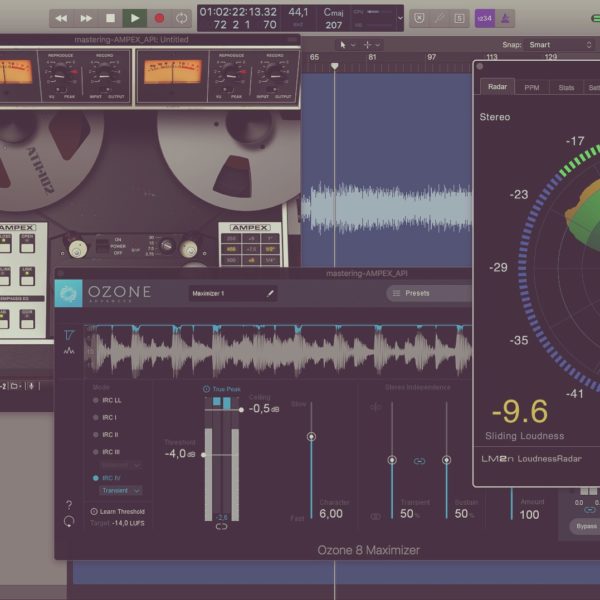Click the Target -14,0 LUFS value
The image size is (600, 600).
tap(129, 523)
